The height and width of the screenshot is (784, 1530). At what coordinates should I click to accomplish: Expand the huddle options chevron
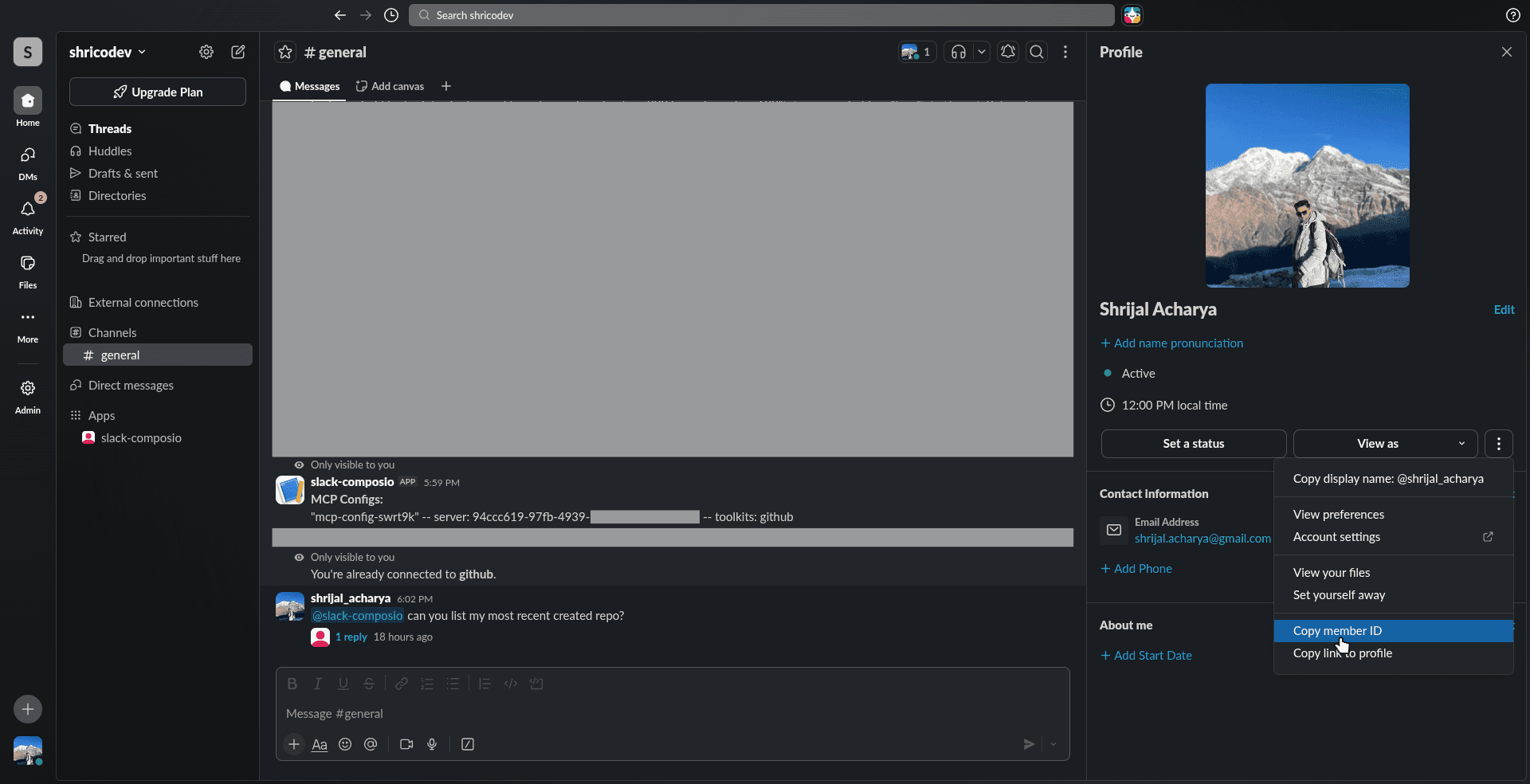pos(982,52)
